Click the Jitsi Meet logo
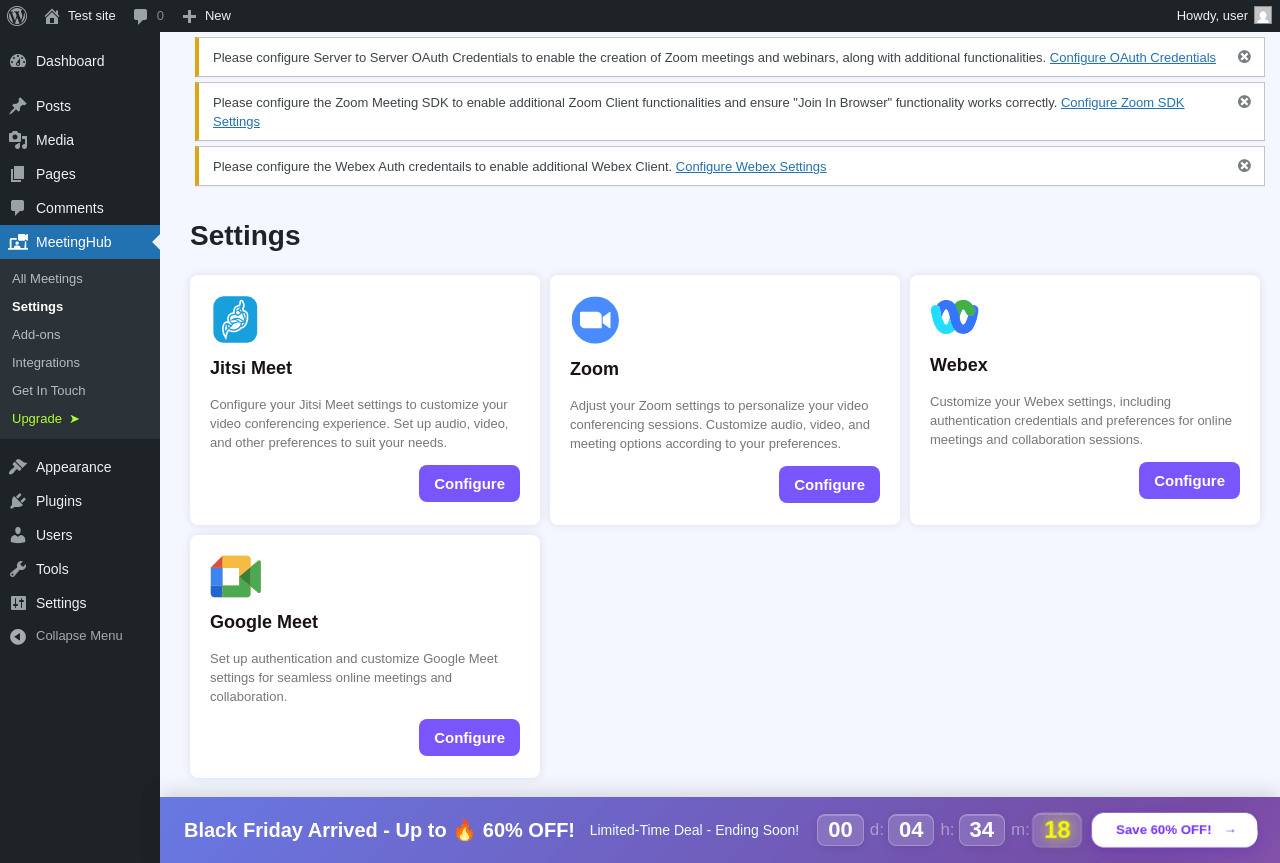Screen dimensions: 1280x863 tap(235, 319)
